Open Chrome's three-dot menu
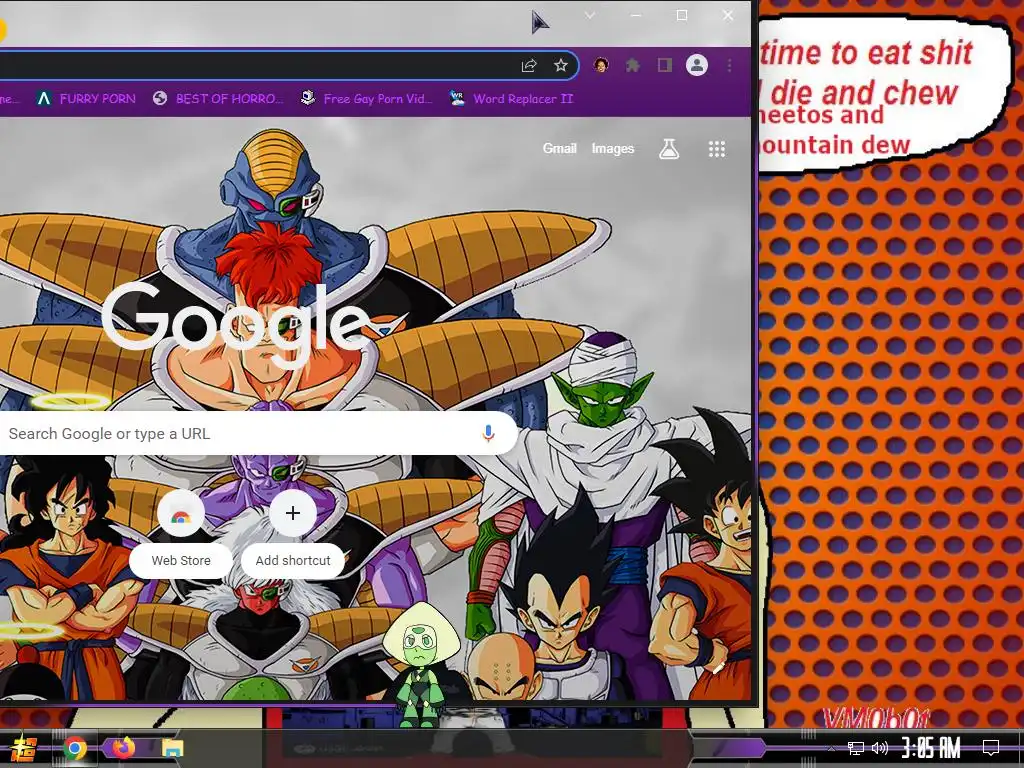This screenshot has width=1024, height=768. click(729, 65)
